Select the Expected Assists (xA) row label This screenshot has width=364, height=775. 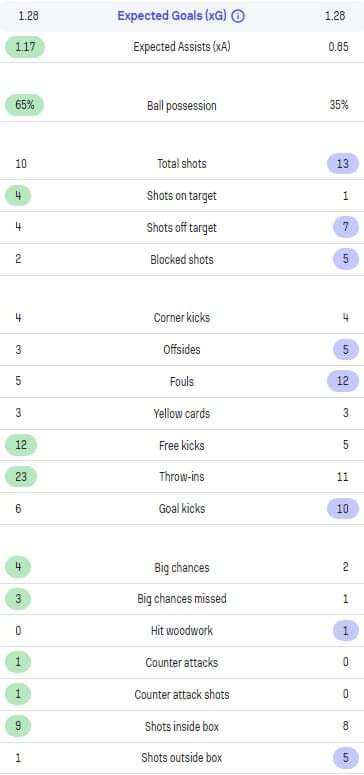point(182,47)
